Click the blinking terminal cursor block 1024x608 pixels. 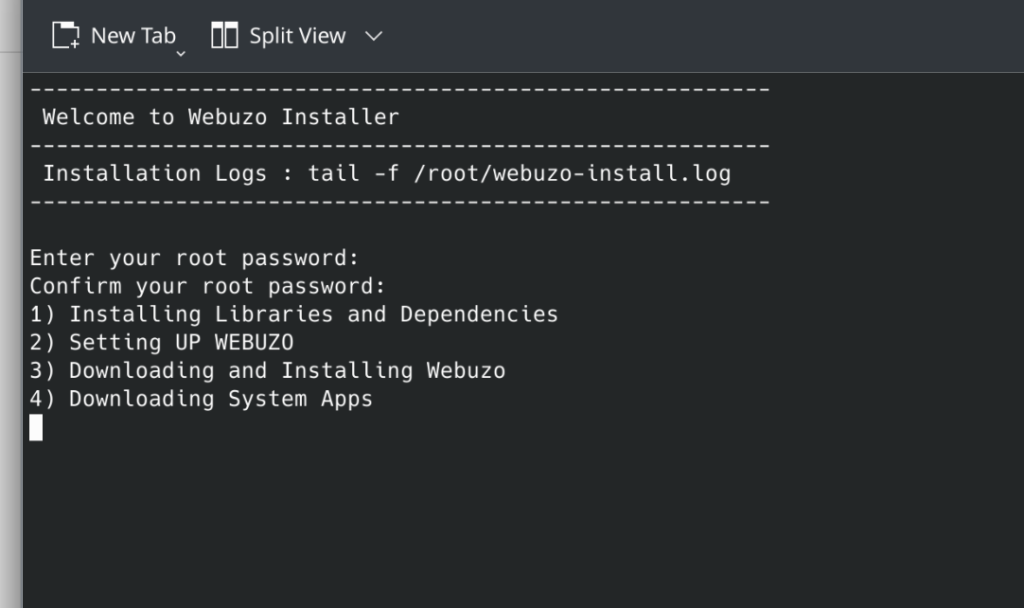point(36,428)
